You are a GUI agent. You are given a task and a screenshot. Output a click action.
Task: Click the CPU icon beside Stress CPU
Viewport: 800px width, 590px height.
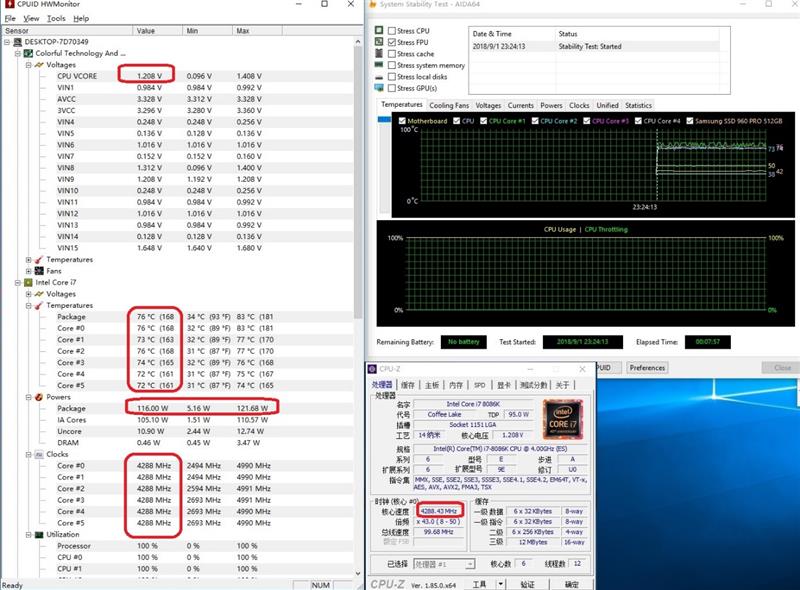379,30
